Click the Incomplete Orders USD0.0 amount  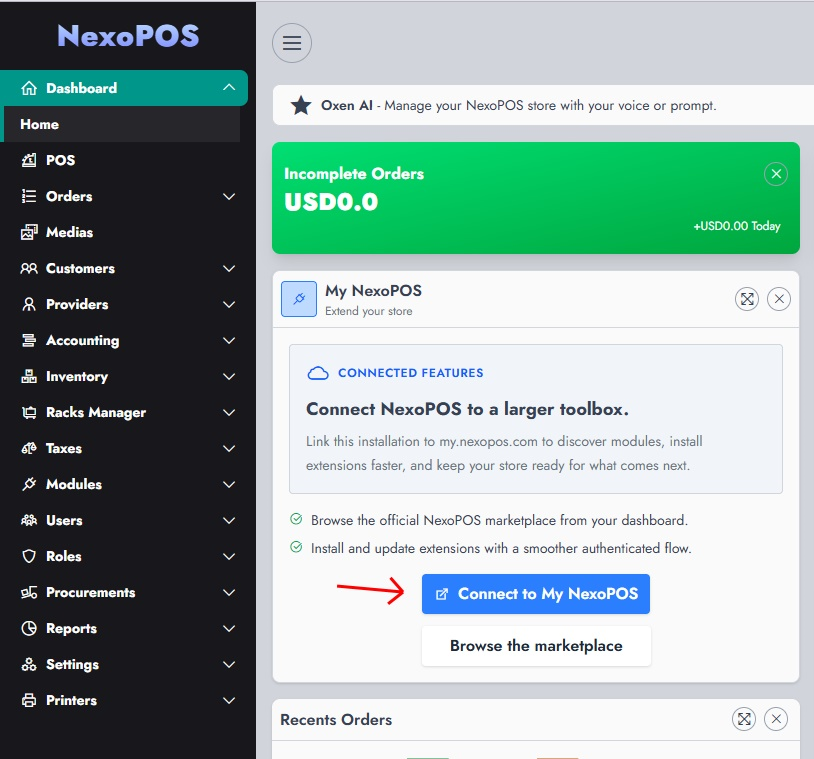coord(331,202)
